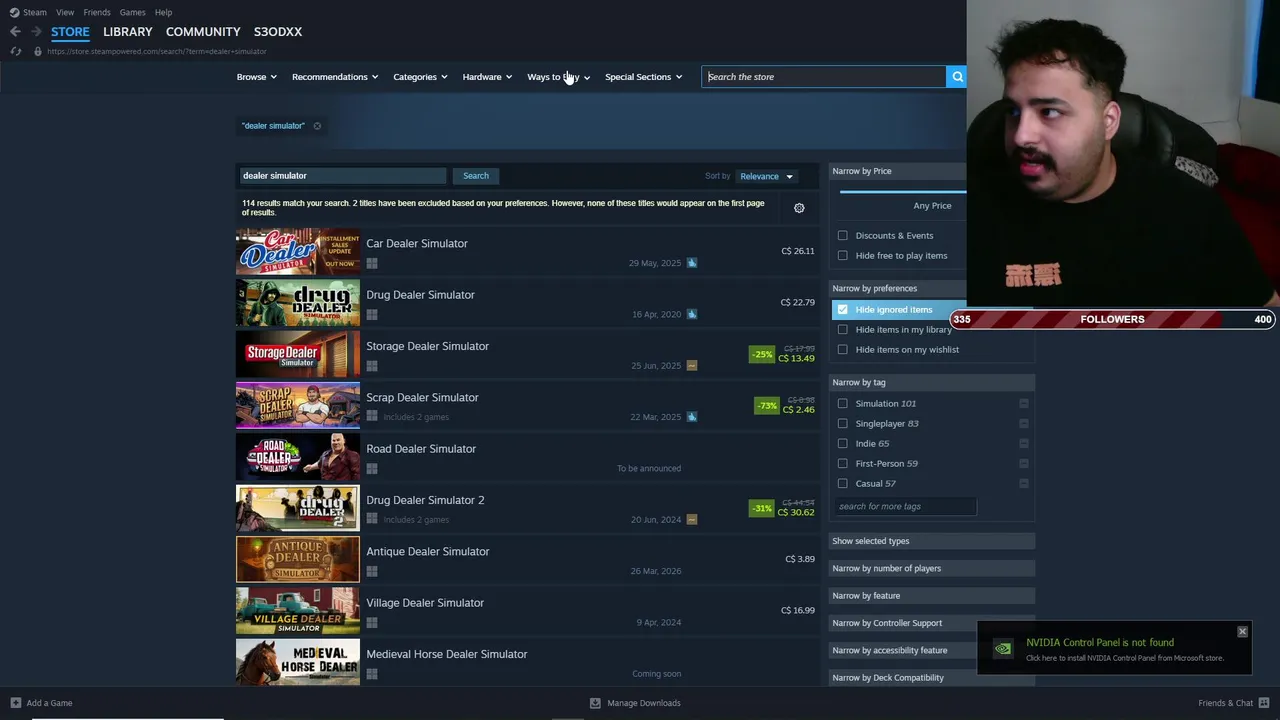Open the Special Sections dropdown

coord(643,77)
